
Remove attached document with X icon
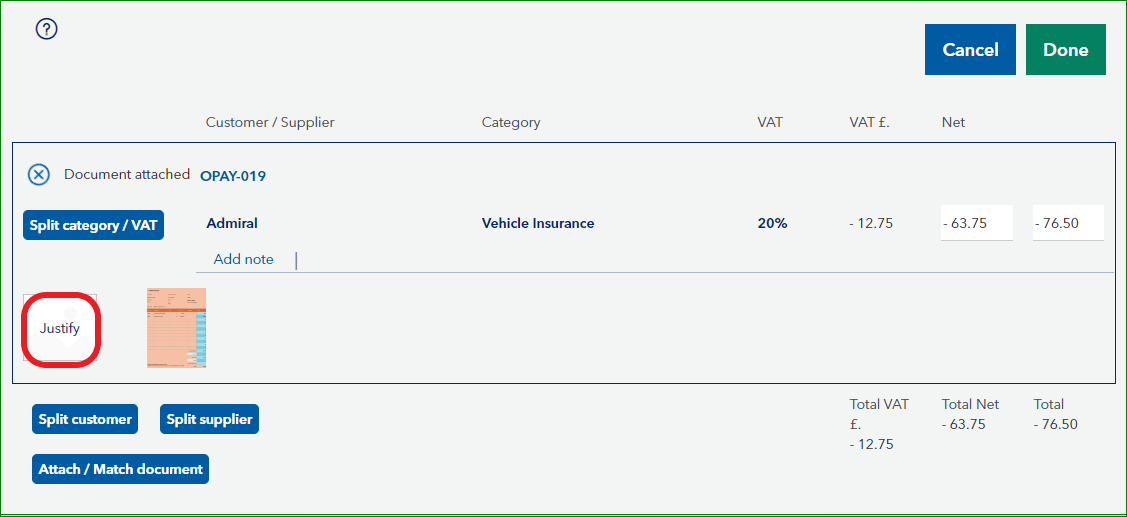pos(38,175)
